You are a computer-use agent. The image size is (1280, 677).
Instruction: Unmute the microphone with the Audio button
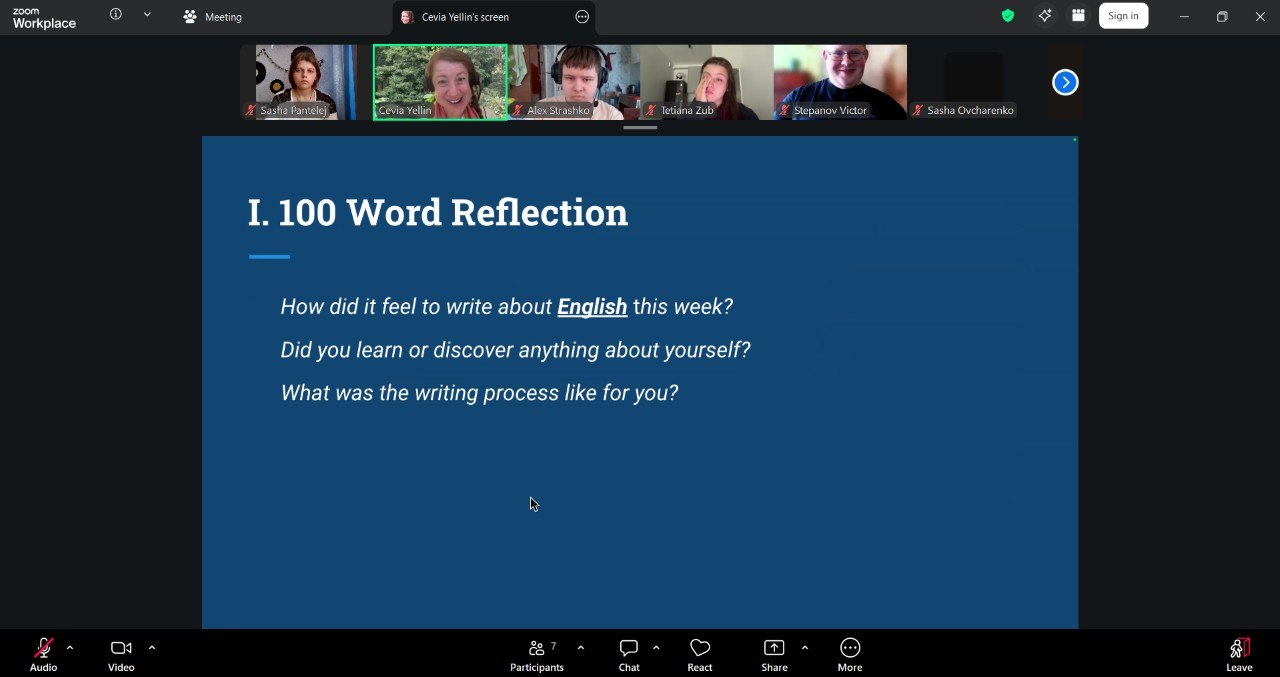[x=43, y=654]
